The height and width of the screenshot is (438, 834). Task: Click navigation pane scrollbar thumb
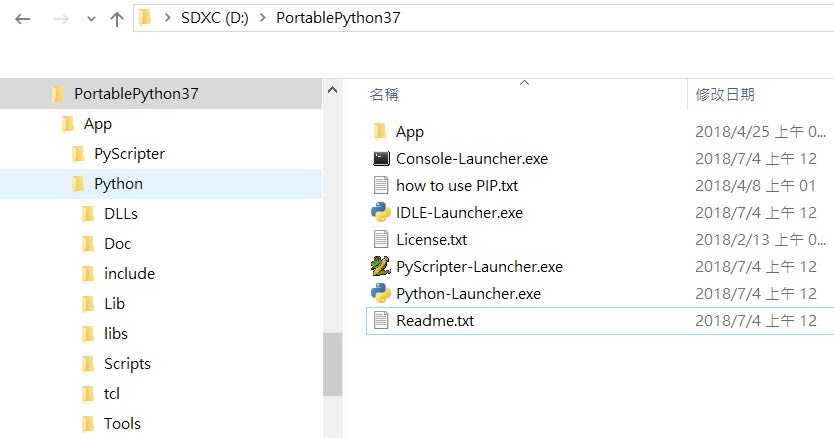[x=332, y=365]
